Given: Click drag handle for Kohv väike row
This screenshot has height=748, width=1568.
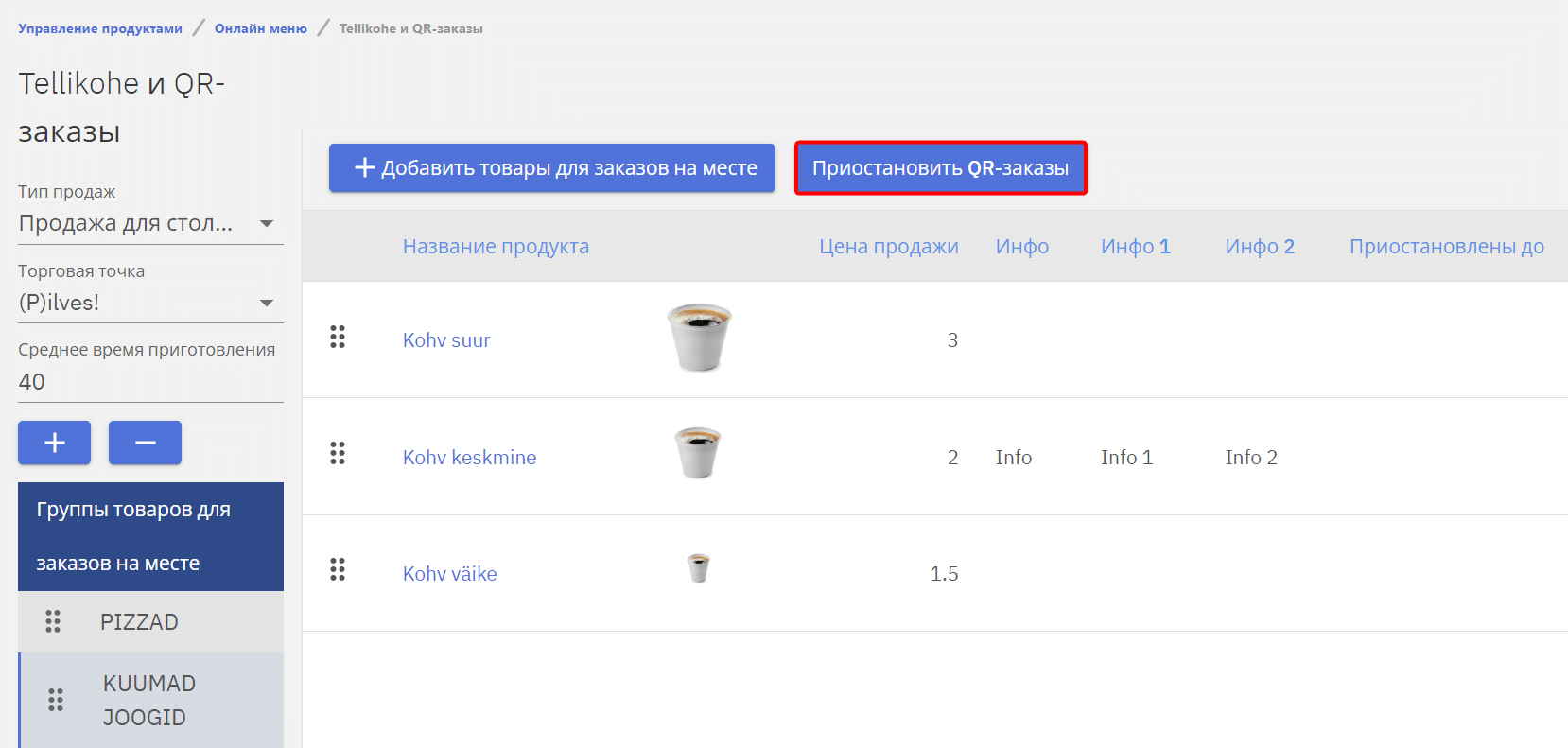Looking at the screenshot, I should click(x=338, y=570).
